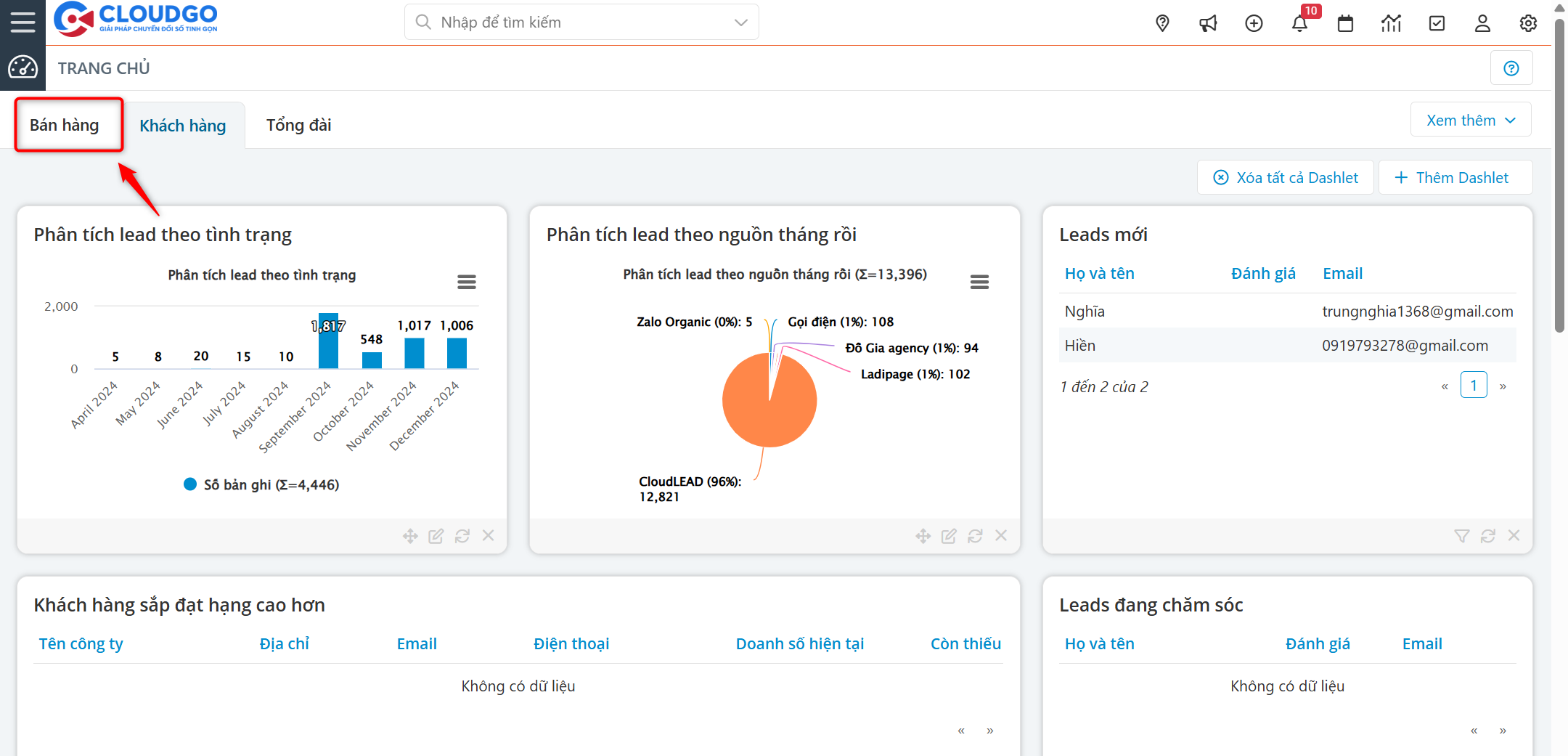Click the notifications bell icon
This screenshot has width=1568, height=756.
point(1299,23)
